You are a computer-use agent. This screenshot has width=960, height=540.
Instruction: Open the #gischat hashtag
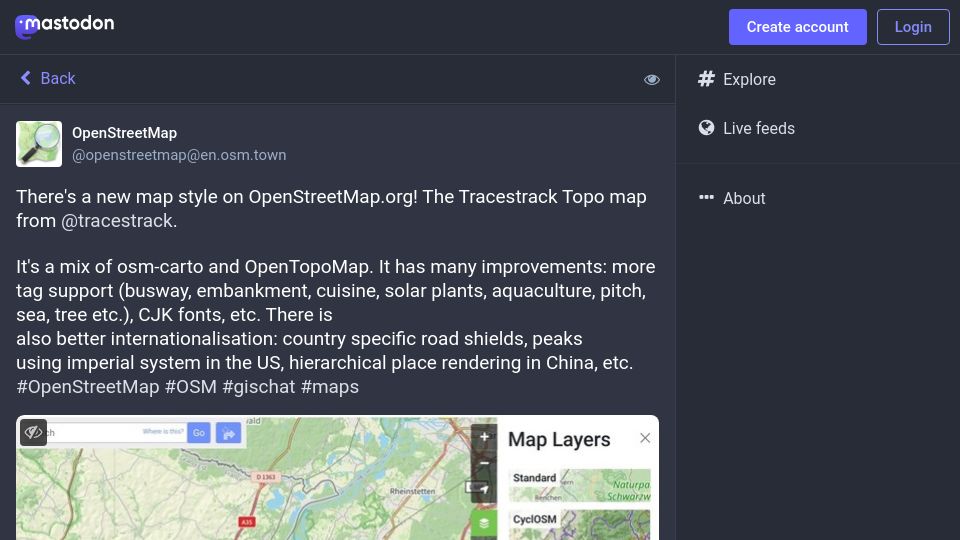tap(258, 386)
